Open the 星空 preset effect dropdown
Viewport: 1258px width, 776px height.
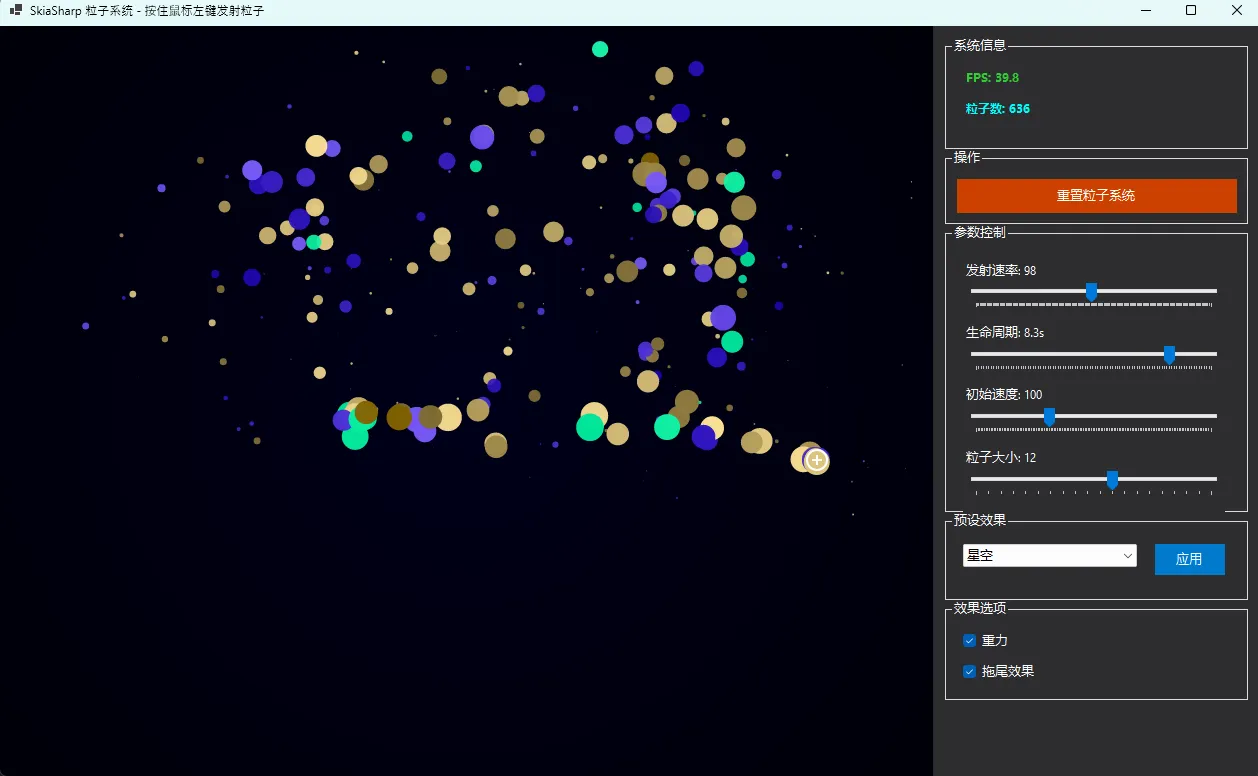coord(1049,556)
